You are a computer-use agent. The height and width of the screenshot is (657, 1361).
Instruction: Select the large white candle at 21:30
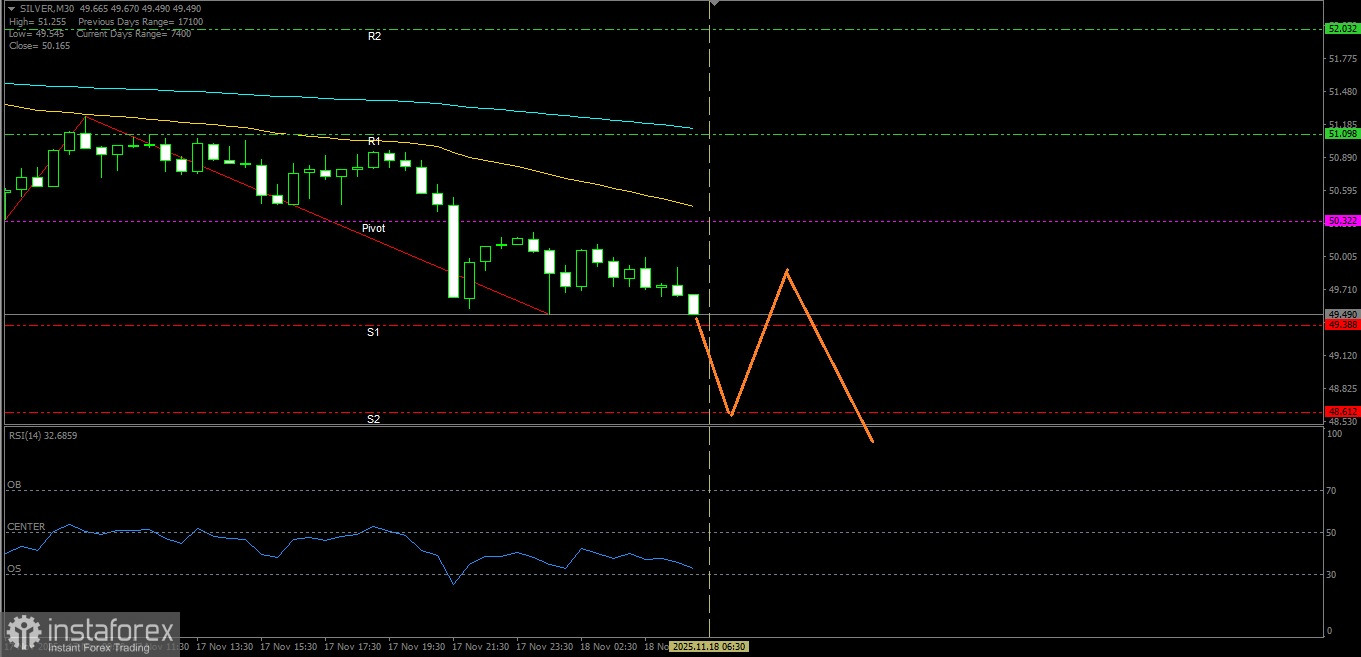[x=454, y=251]
